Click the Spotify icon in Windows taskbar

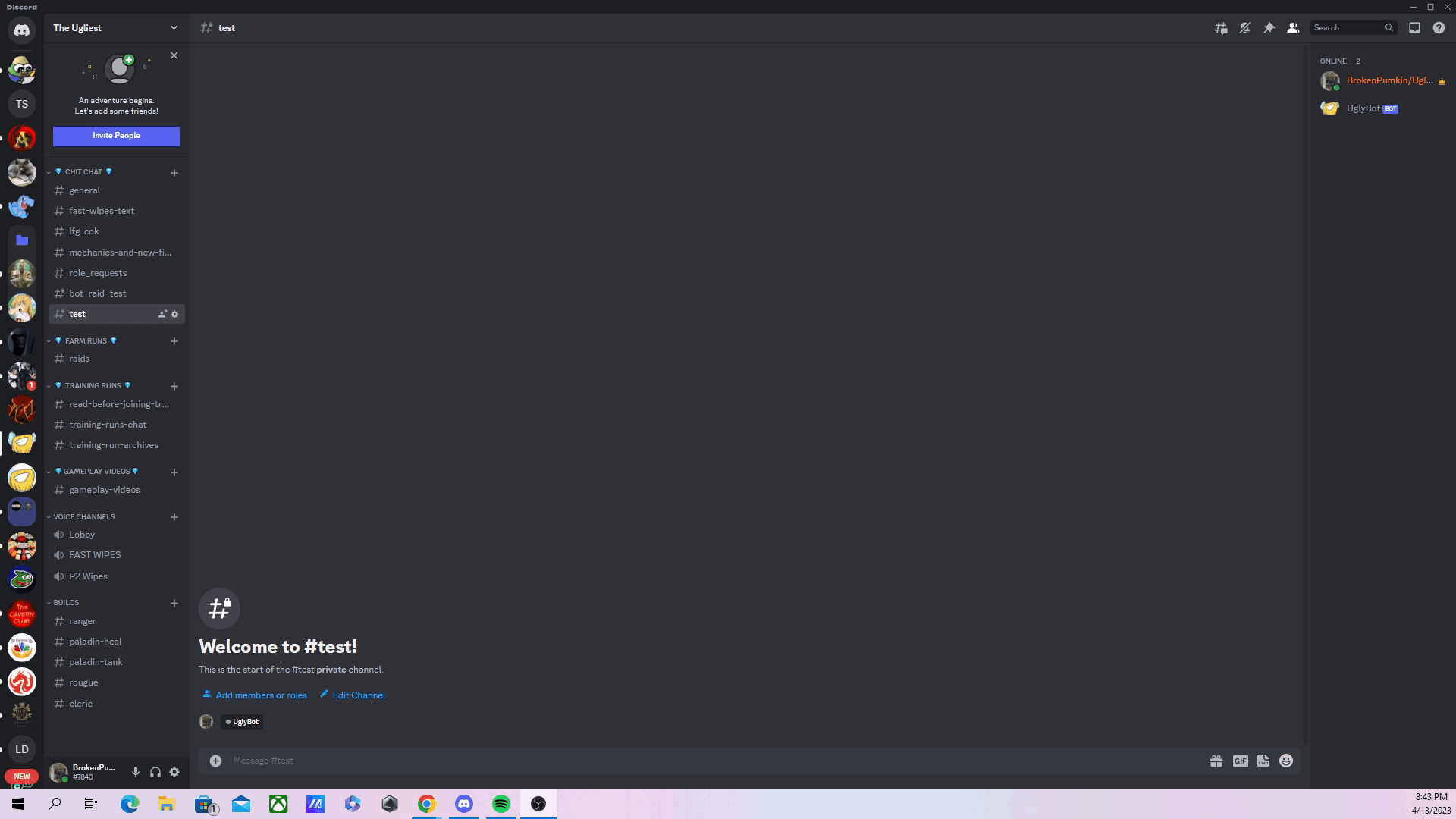click(x=500, y=804)
